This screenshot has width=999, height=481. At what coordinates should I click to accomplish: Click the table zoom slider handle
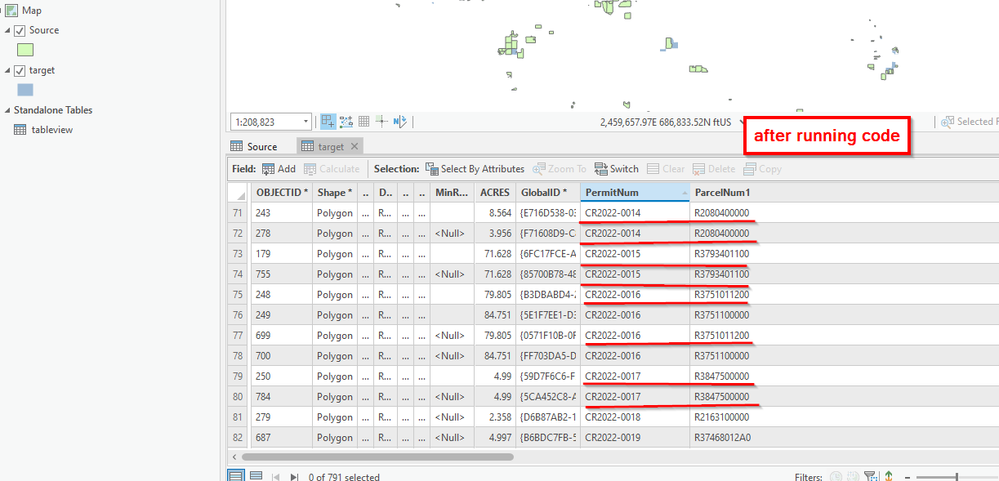click(956, 477)
